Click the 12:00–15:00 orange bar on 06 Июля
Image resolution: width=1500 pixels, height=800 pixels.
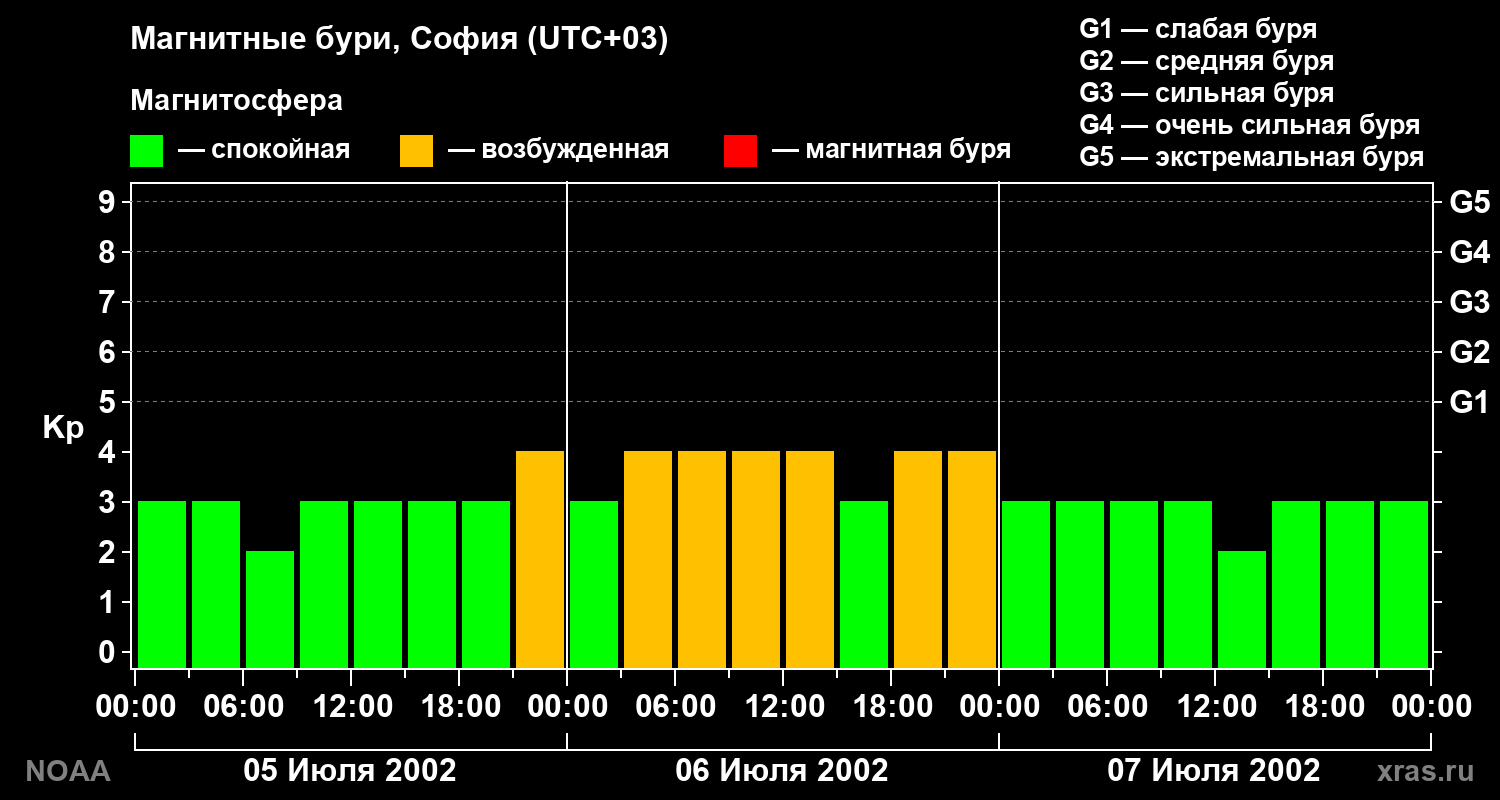(x=810, y=559)
